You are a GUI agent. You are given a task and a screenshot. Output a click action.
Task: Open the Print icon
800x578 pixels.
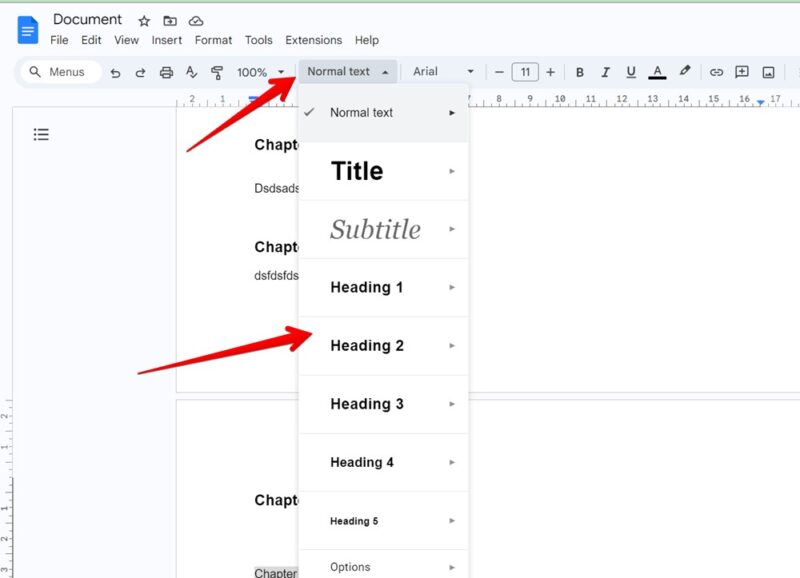(166, 71)
